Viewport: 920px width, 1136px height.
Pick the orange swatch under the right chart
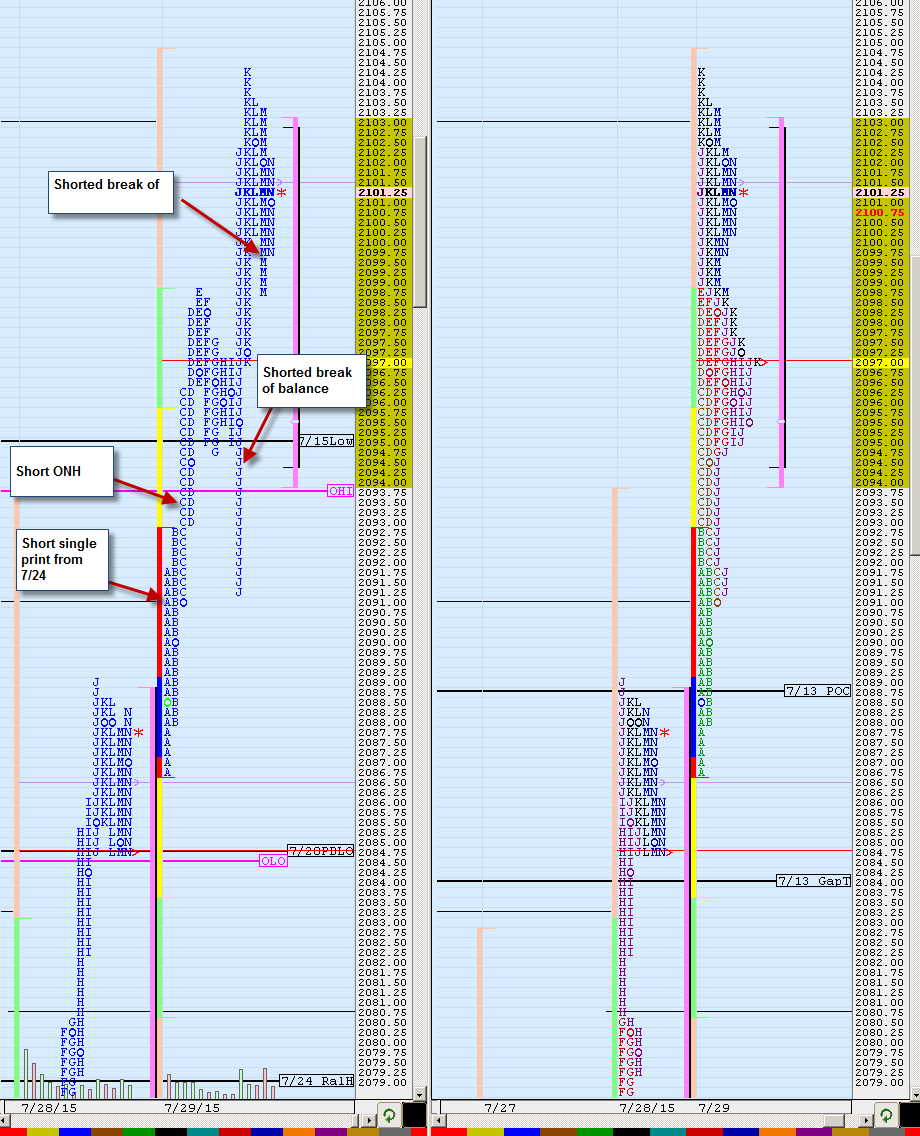777,1132
